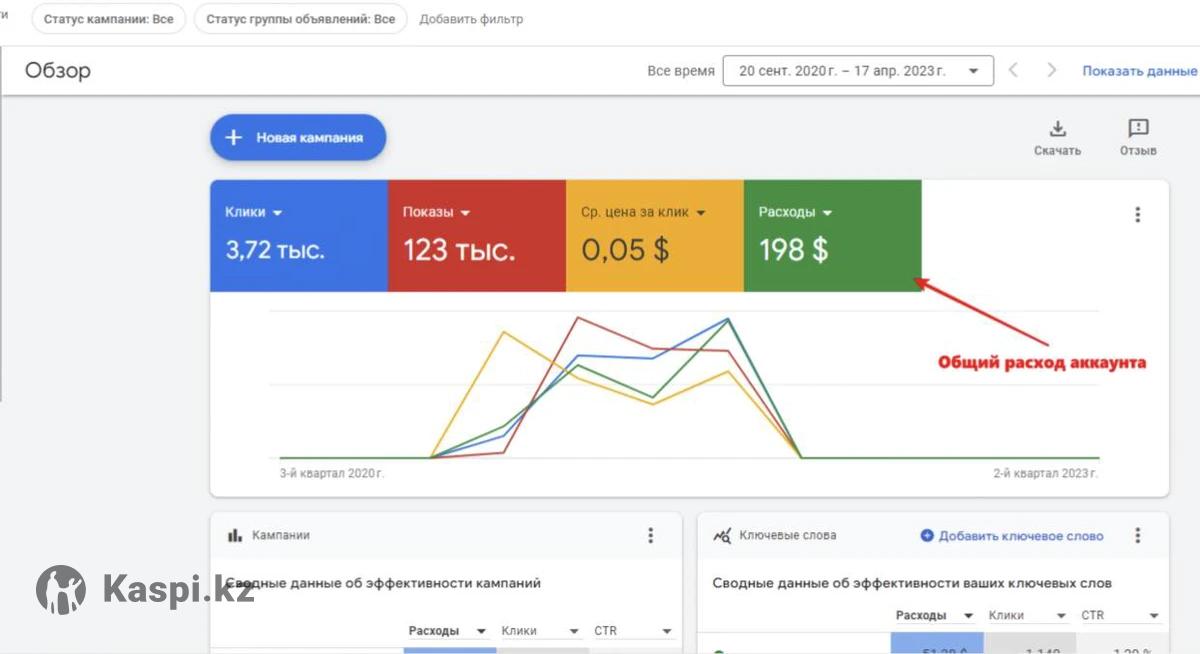Click the 198 $ spend value
Image resolution: width=1200 pixels, height=654 pixels.
click(x=793, y=250)
